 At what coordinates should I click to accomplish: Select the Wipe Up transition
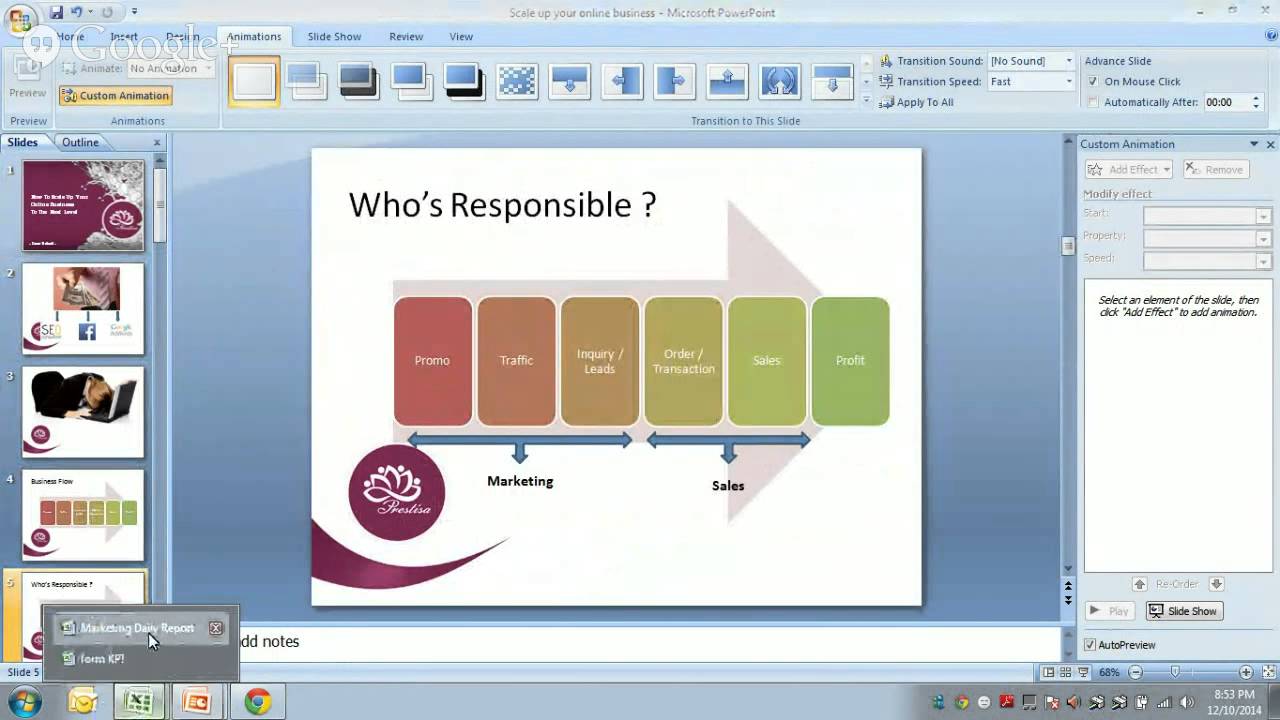pyautogui.click(x=727, y=81)
